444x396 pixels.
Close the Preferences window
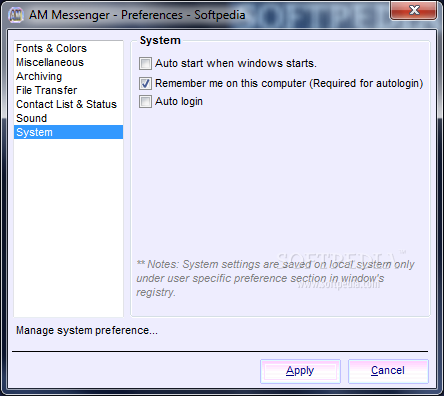(414, 10)
